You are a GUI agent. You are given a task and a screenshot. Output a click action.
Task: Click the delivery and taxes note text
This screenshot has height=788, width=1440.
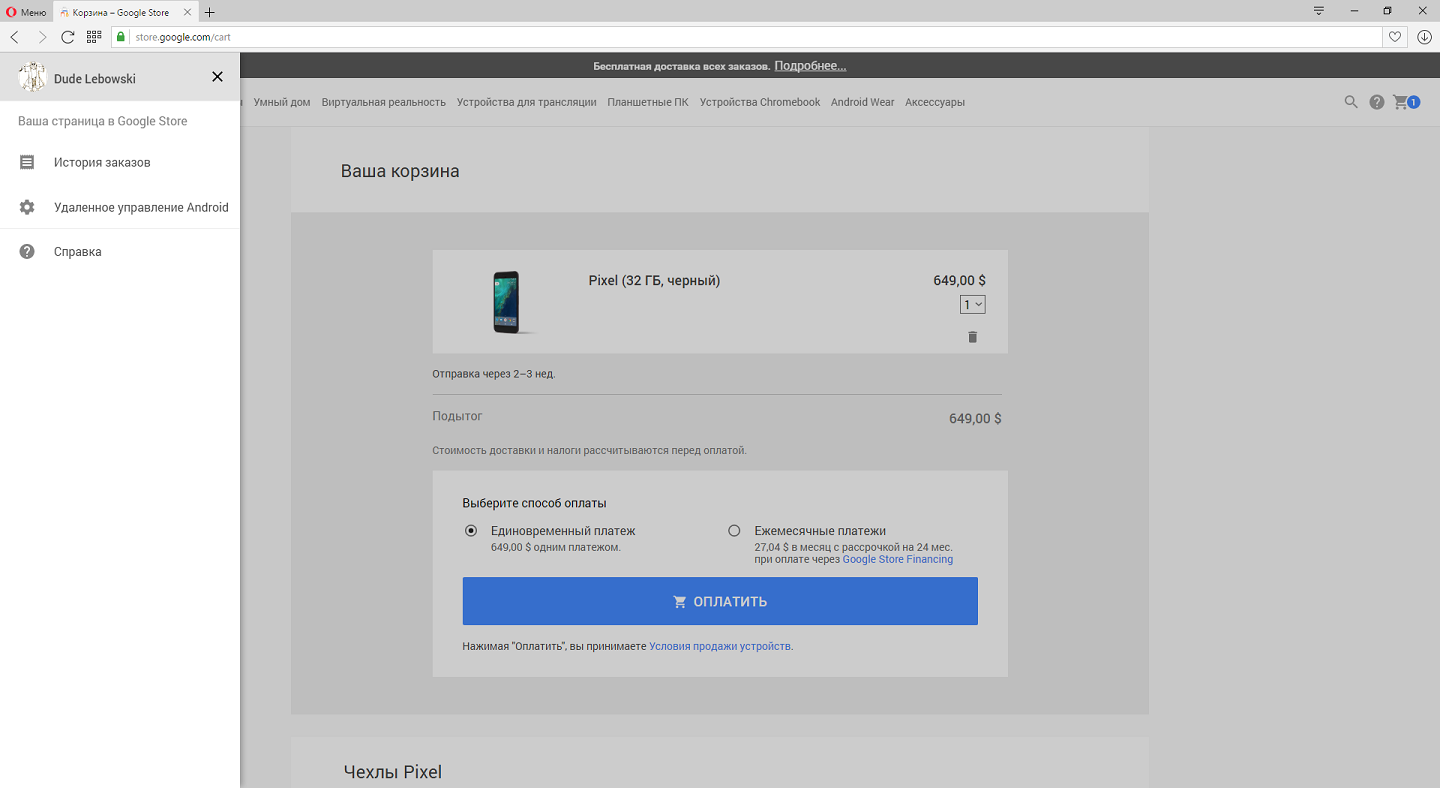point(589,450)
